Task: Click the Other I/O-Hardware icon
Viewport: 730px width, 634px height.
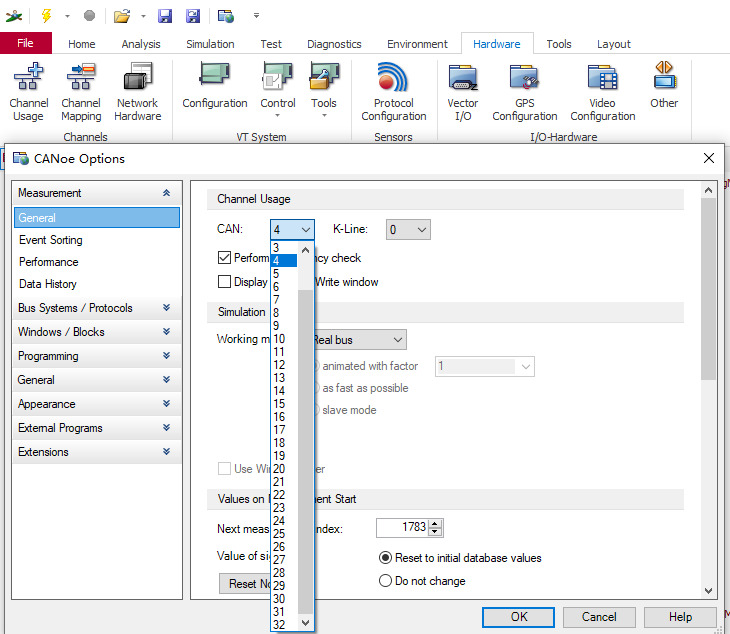Action: click(664, 85)
